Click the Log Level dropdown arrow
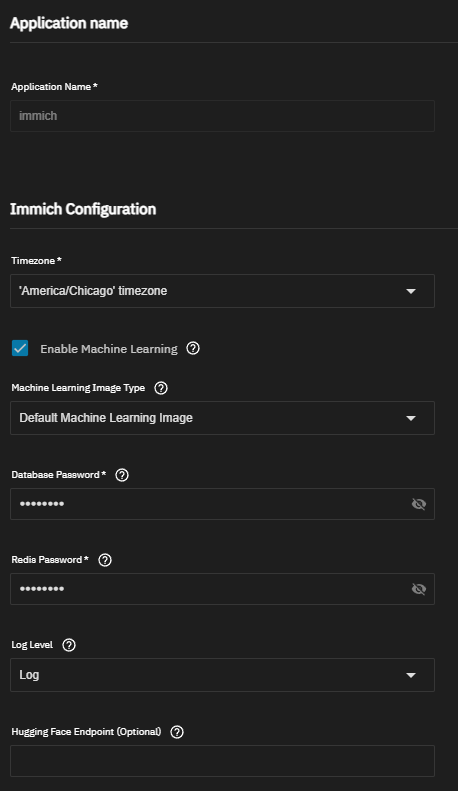Viewport: 458px width, 791px height. coord(411,675)
